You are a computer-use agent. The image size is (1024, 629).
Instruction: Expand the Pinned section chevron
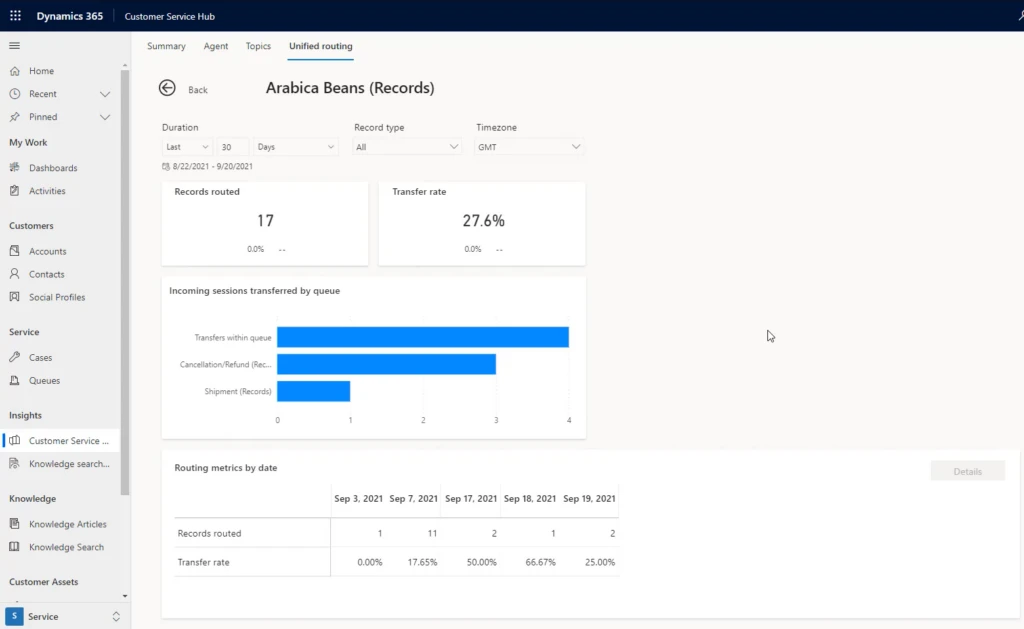pyautogui.click(x=105, y=117)
